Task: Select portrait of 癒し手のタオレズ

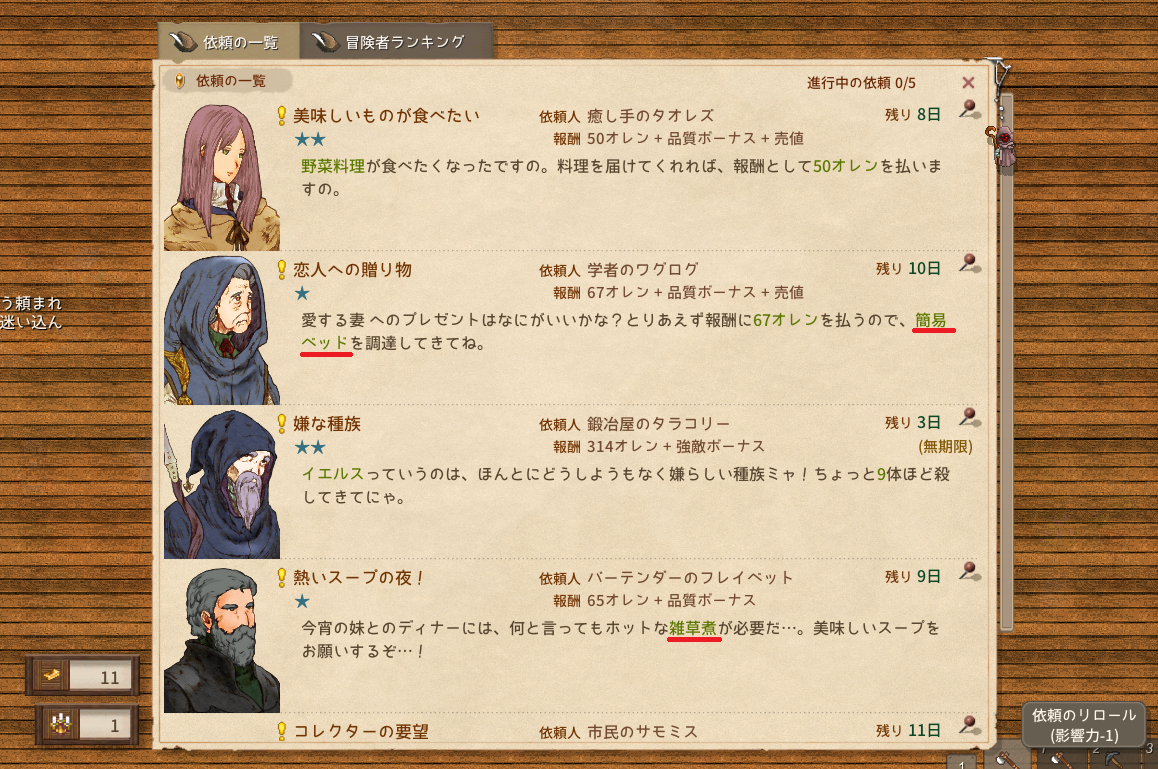Action: 222,177
